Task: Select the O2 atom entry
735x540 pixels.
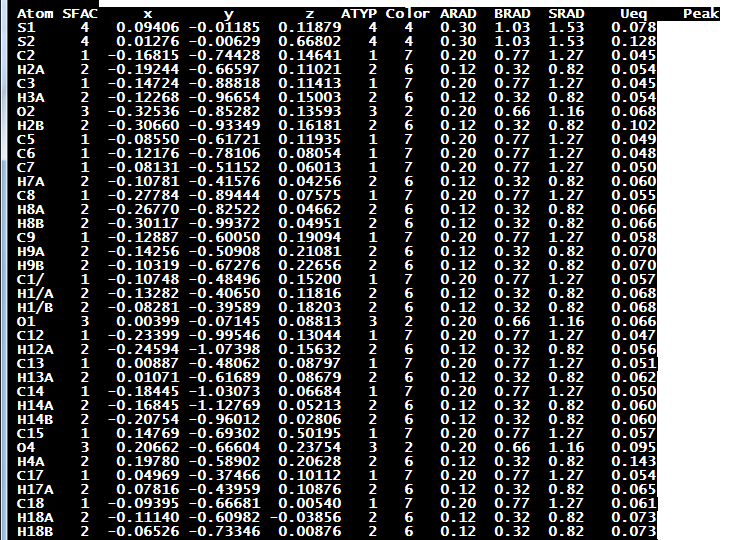Action: (26, 112)
